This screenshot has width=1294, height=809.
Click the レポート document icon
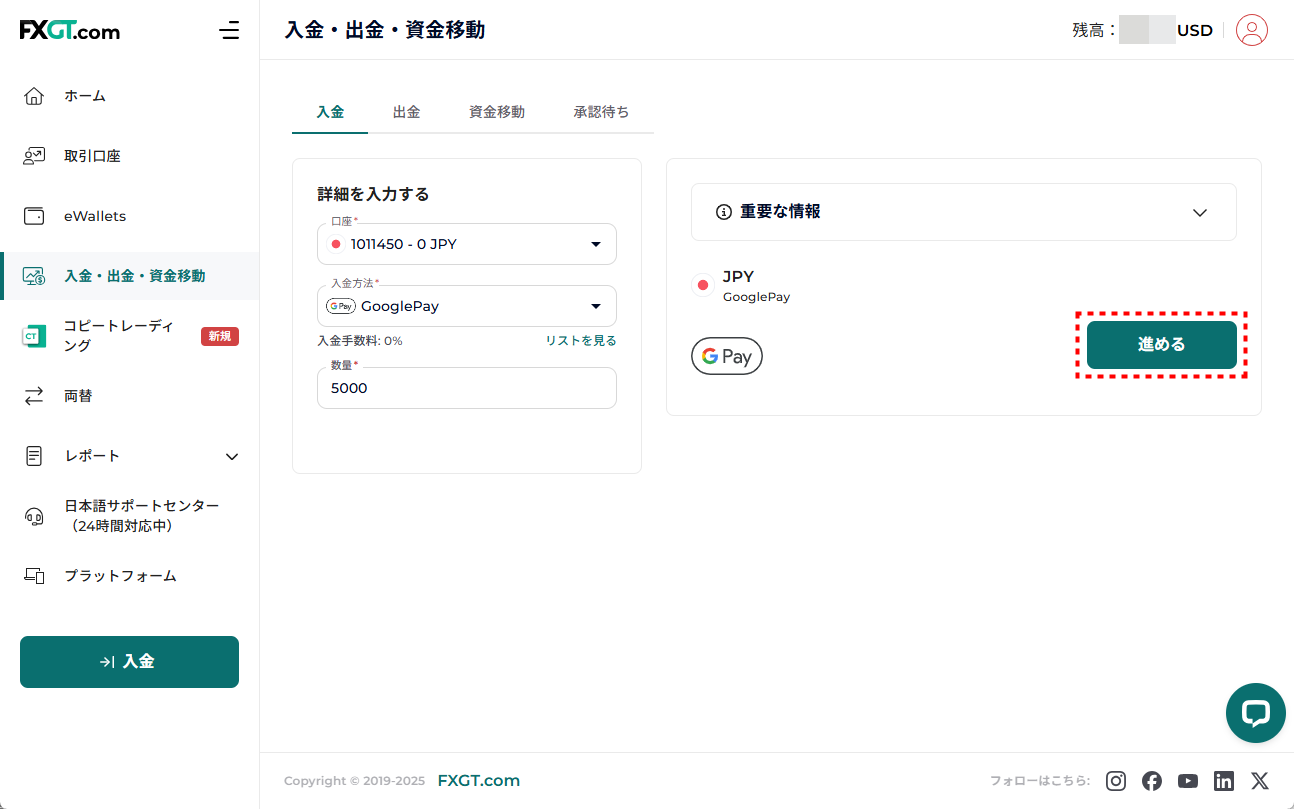[x=34, y=456]
